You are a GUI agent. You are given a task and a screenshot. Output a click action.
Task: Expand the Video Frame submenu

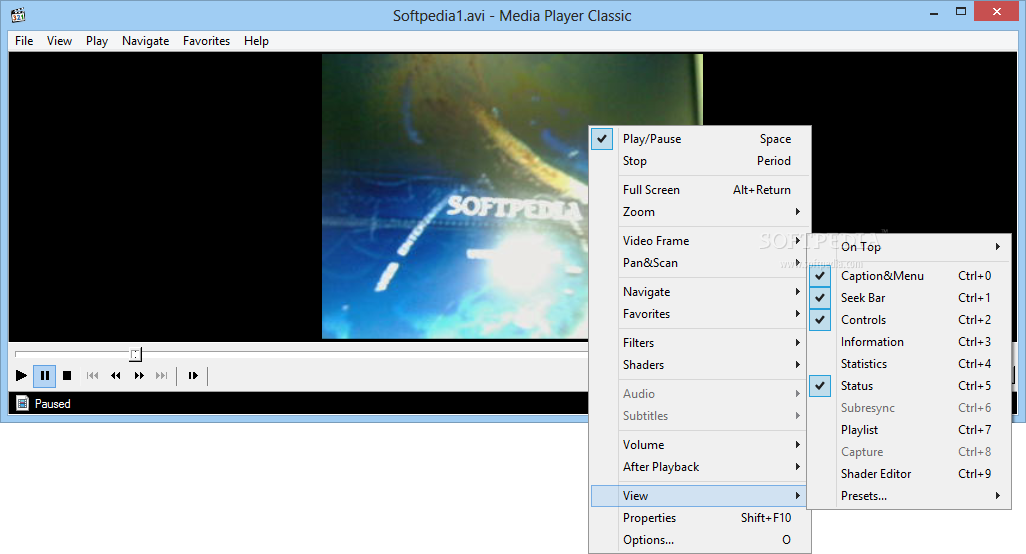pyautogui.click(x=700, y=241)
